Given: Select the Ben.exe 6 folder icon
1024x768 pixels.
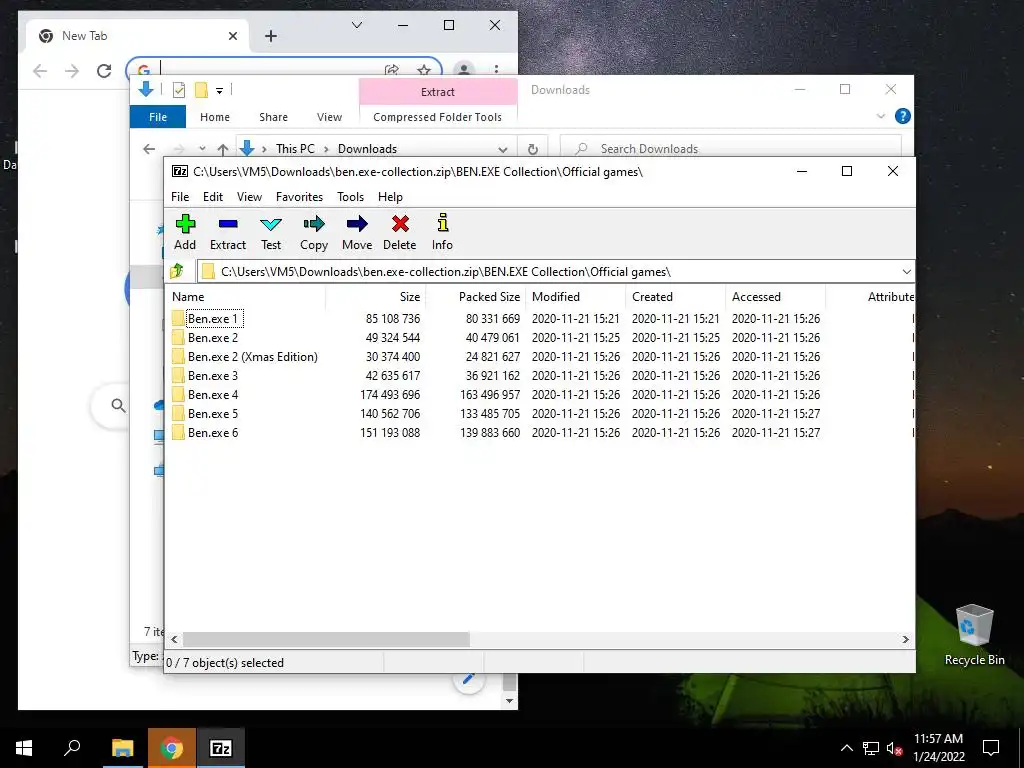Looking at the screenshot, I should (x=178, y=432).
